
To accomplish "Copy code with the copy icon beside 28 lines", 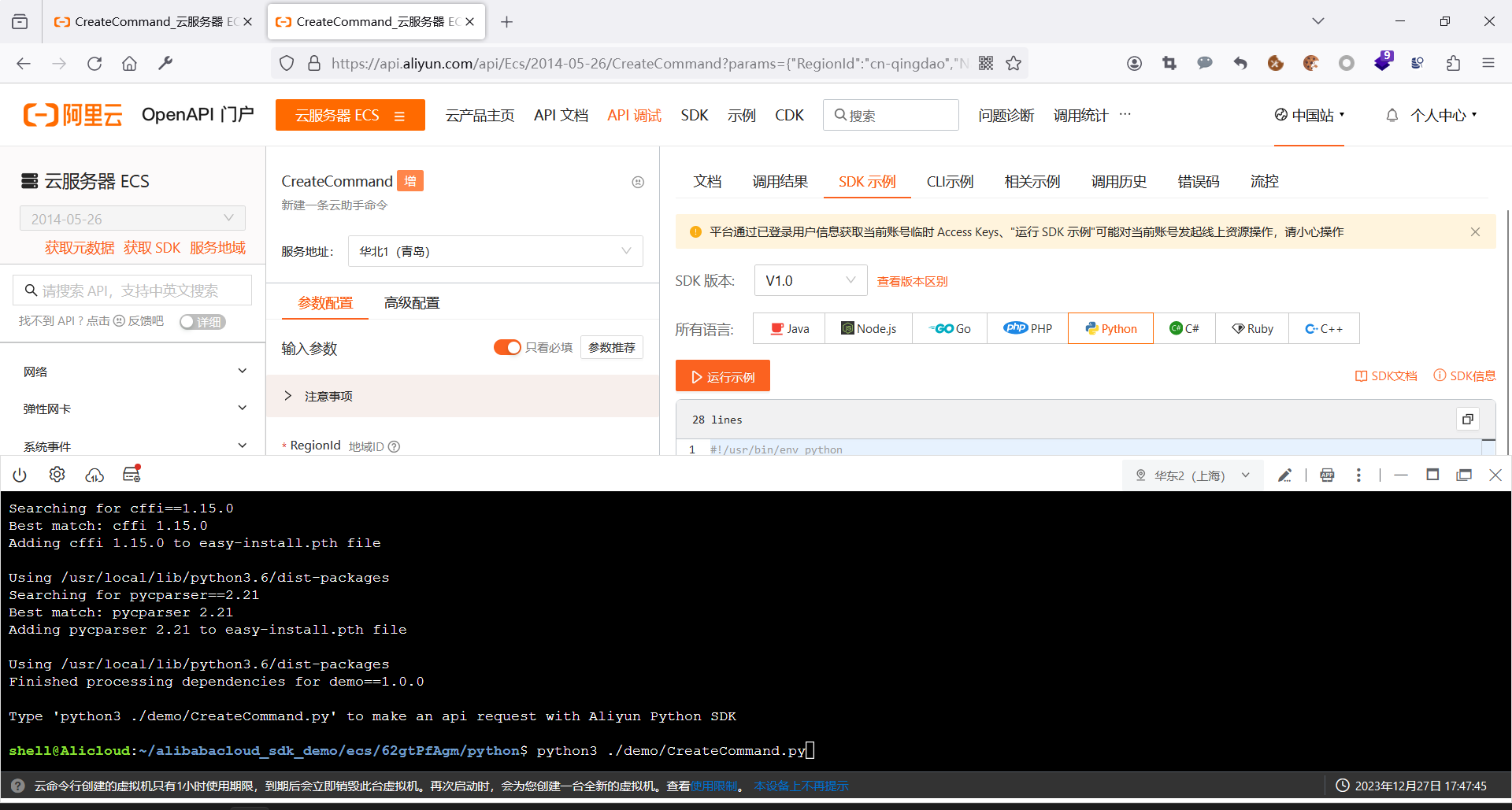I will point(1468,419).
